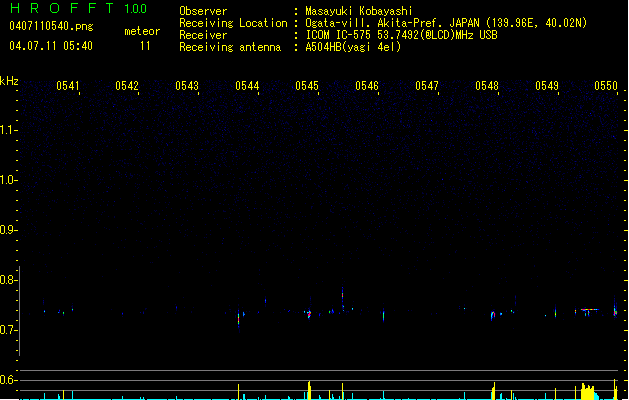The image size is (629, 400).
Task: Click the 0546 time marker
Action: (367, 86)
